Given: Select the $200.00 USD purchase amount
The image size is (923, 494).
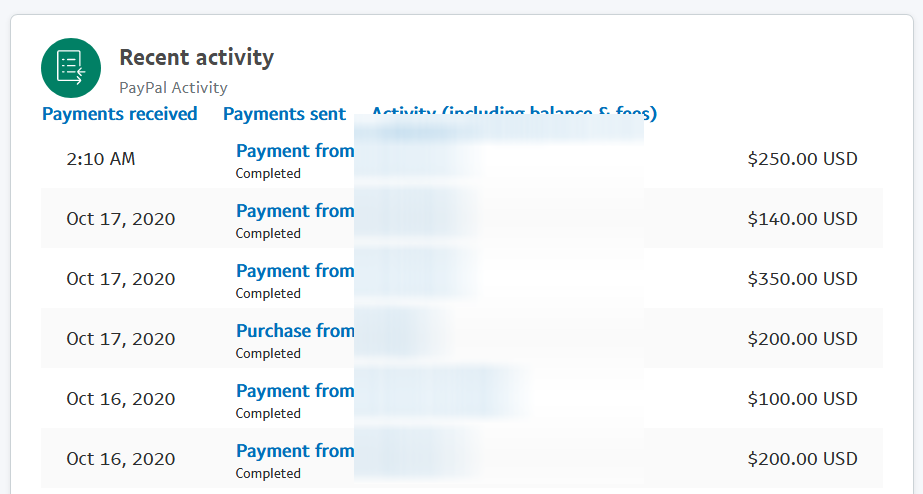Looking at the screenshot, I should pyautogui.click(x=802, y=339).
